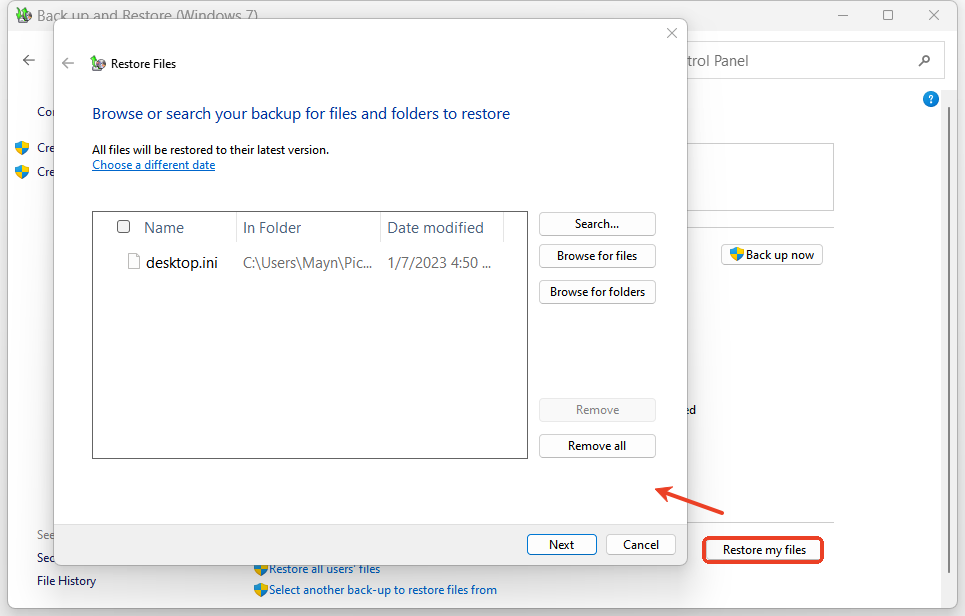
Task: Click the search magnifier in Control Panel box
Action: point(924,61)
